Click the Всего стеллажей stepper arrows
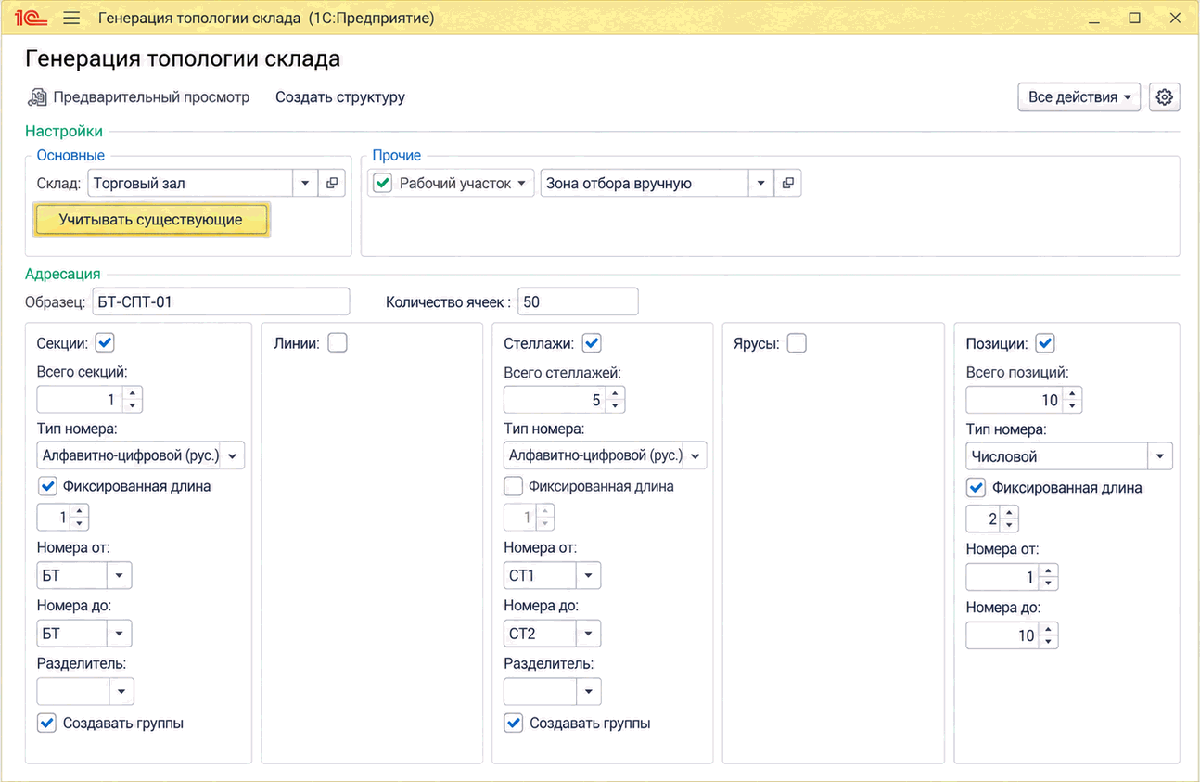This screenshot has width=1200, height=782. [x=616, y=400]
